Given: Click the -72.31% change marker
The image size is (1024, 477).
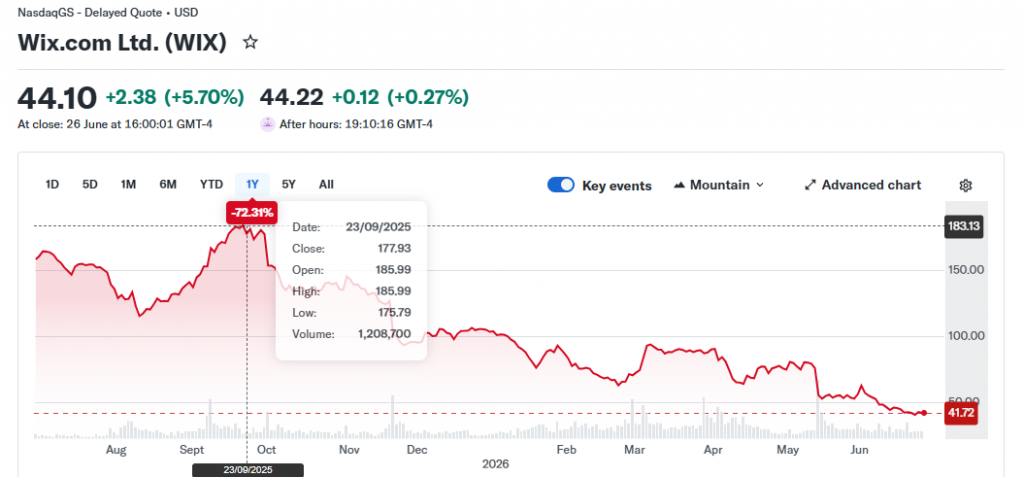Looking at the screenshot, I should coord(253,212).
